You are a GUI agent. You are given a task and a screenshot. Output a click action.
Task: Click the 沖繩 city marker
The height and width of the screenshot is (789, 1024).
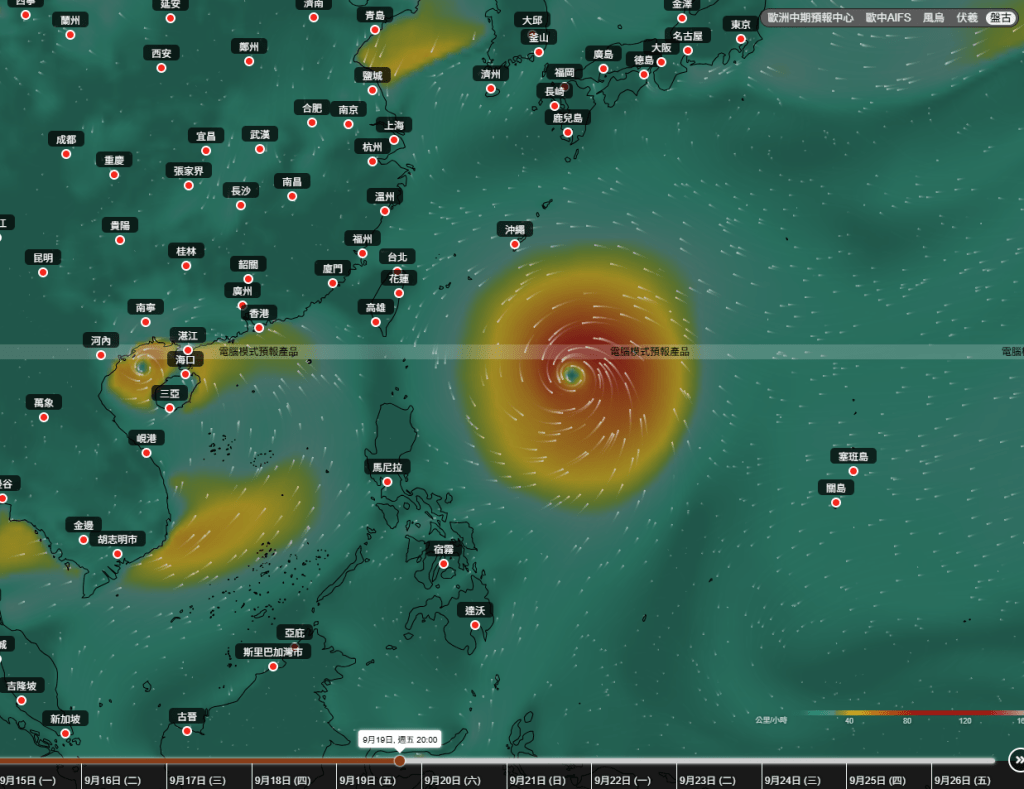click(515, 244)
